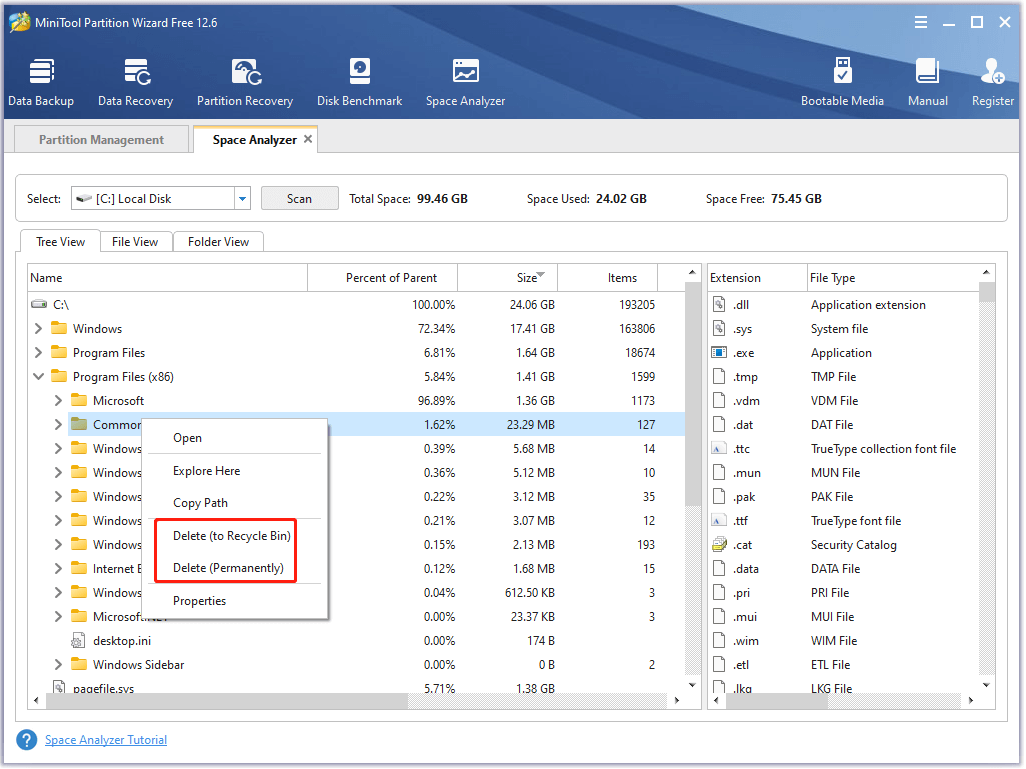This screenshot has width=1026, height=769.
Task: Open Partition Recovery from the toolbar
Action: pos(245,82)
